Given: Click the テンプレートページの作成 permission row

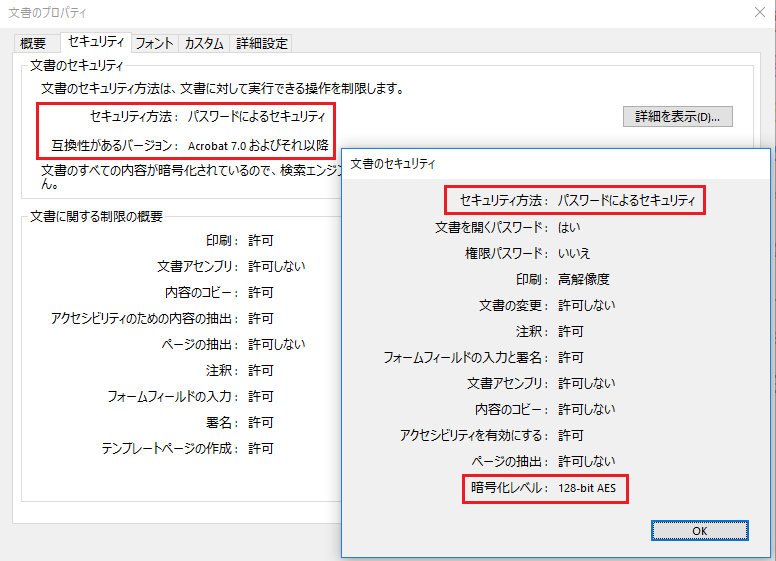Looking at the screenshot, I should 187,449.
